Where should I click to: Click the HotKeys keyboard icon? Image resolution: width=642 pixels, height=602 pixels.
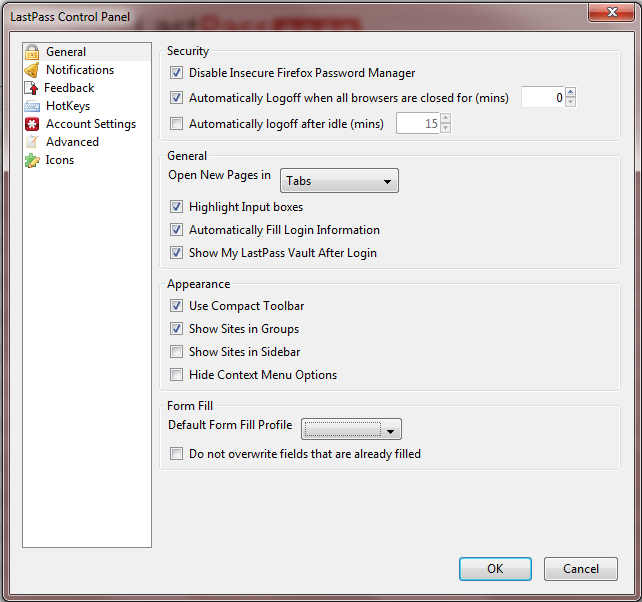pos(32,106)
